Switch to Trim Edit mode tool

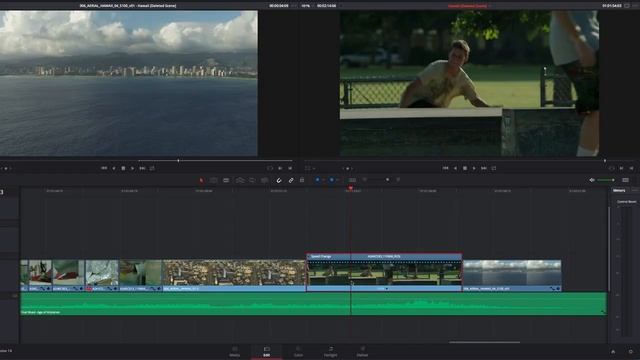[213, 180]
